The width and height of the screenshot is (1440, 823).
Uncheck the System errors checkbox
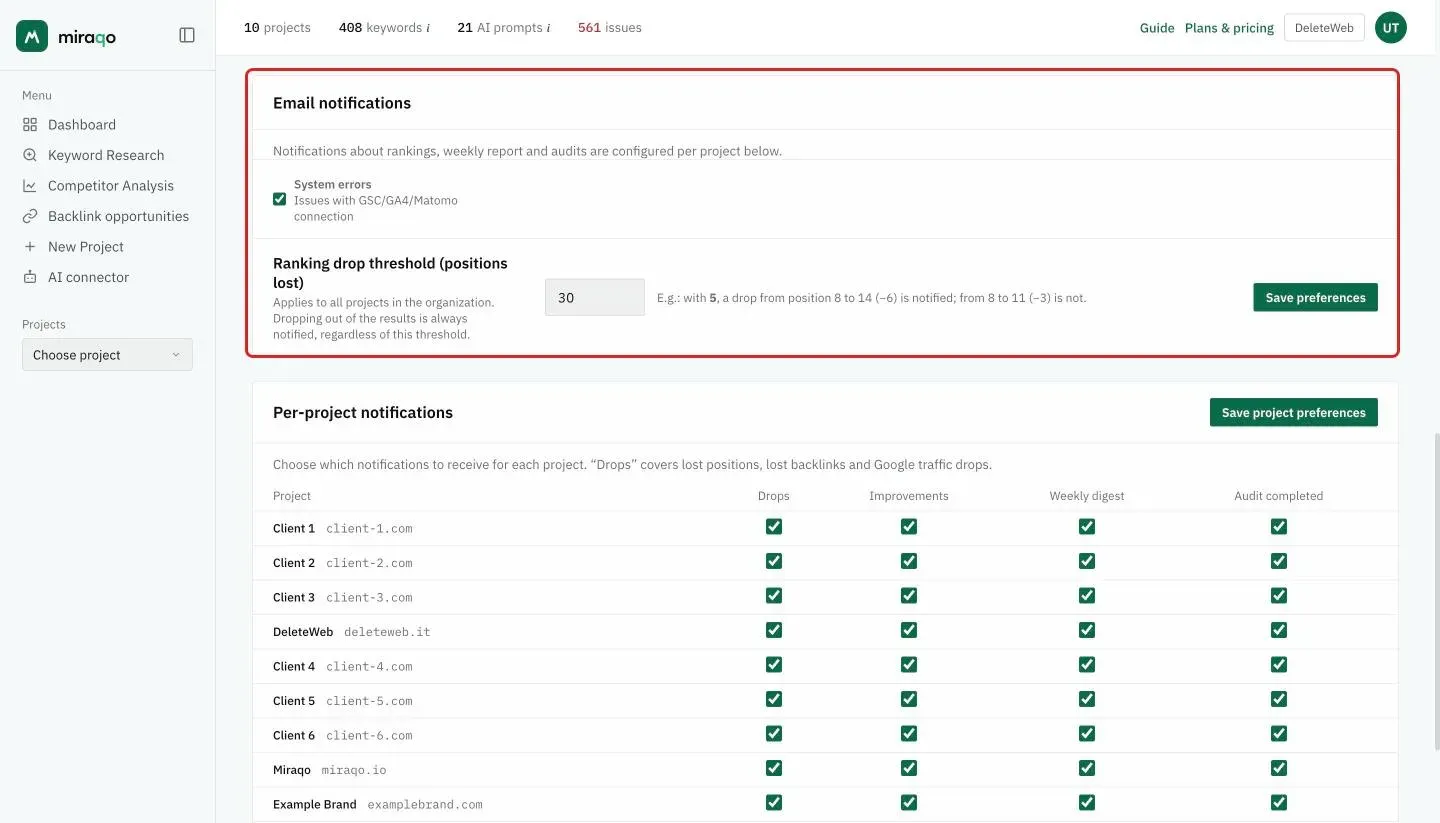coord(280,199)
